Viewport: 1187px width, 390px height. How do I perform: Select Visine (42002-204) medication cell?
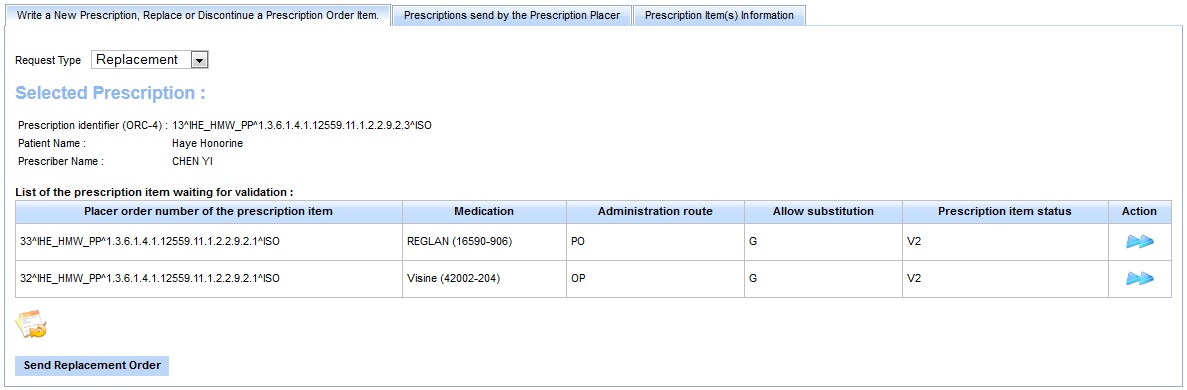(x=484, y=279)
